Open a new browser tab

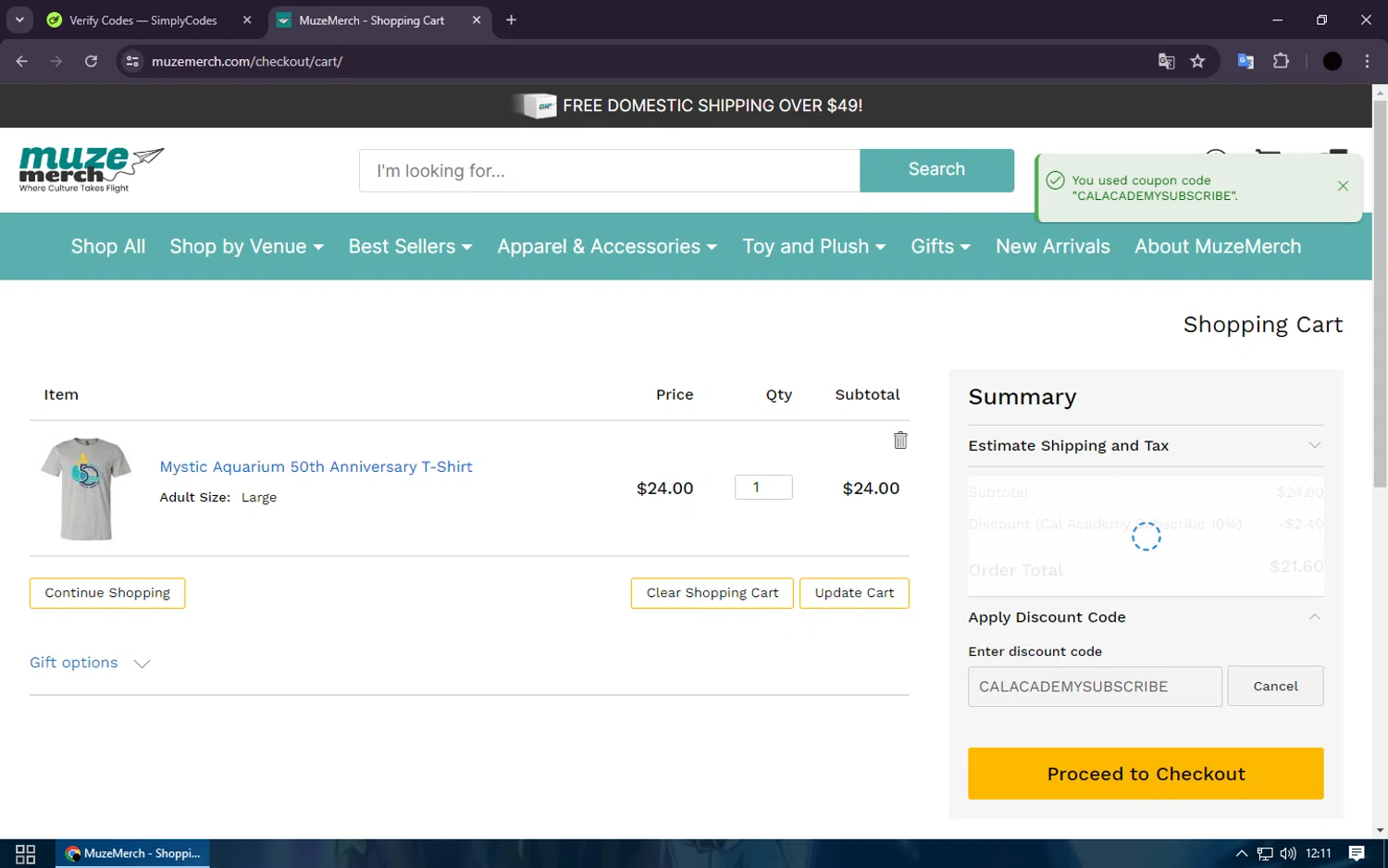pyautogui.click(x=511, y=19)
